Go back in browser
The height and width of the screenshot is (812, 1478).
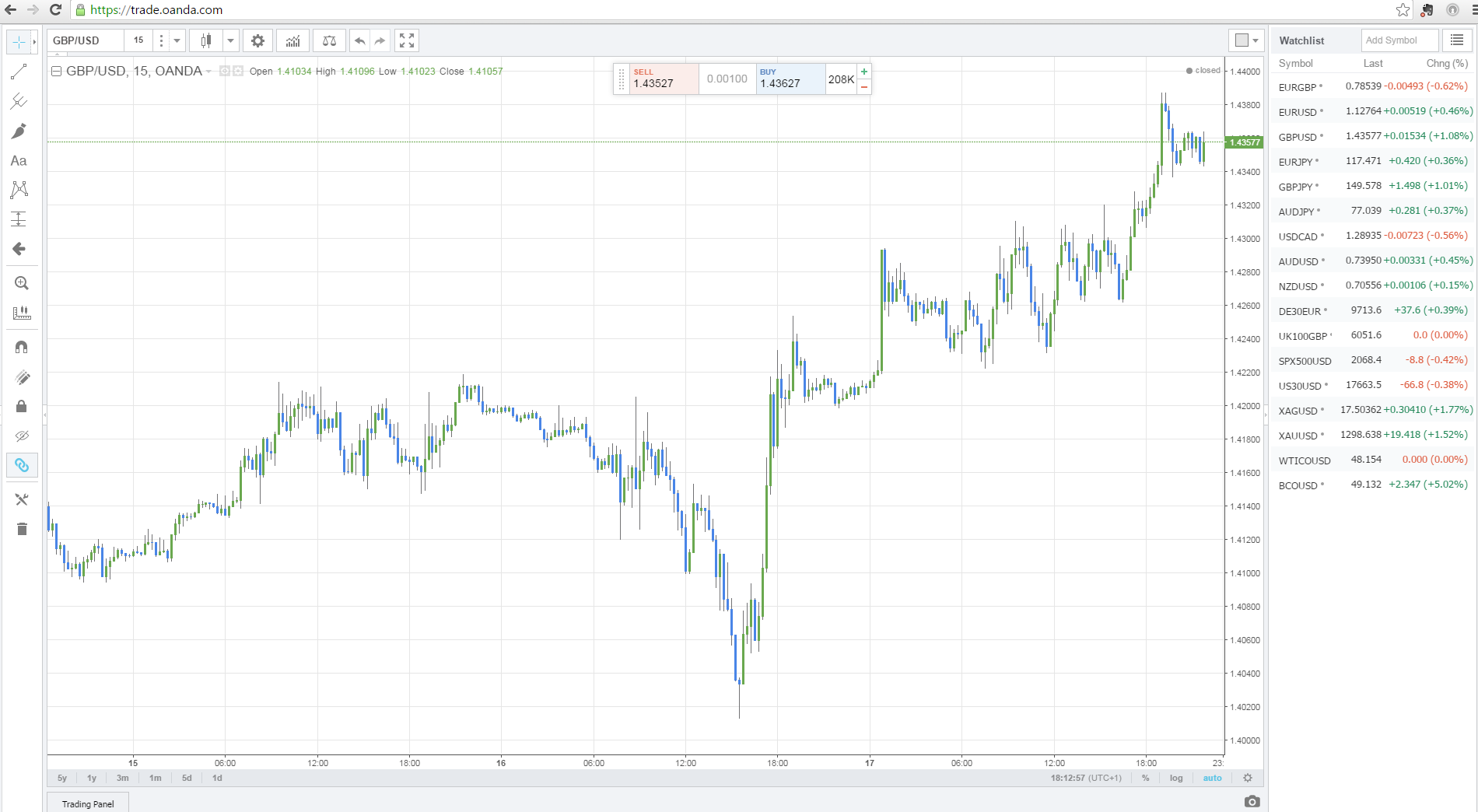[11, 9]
